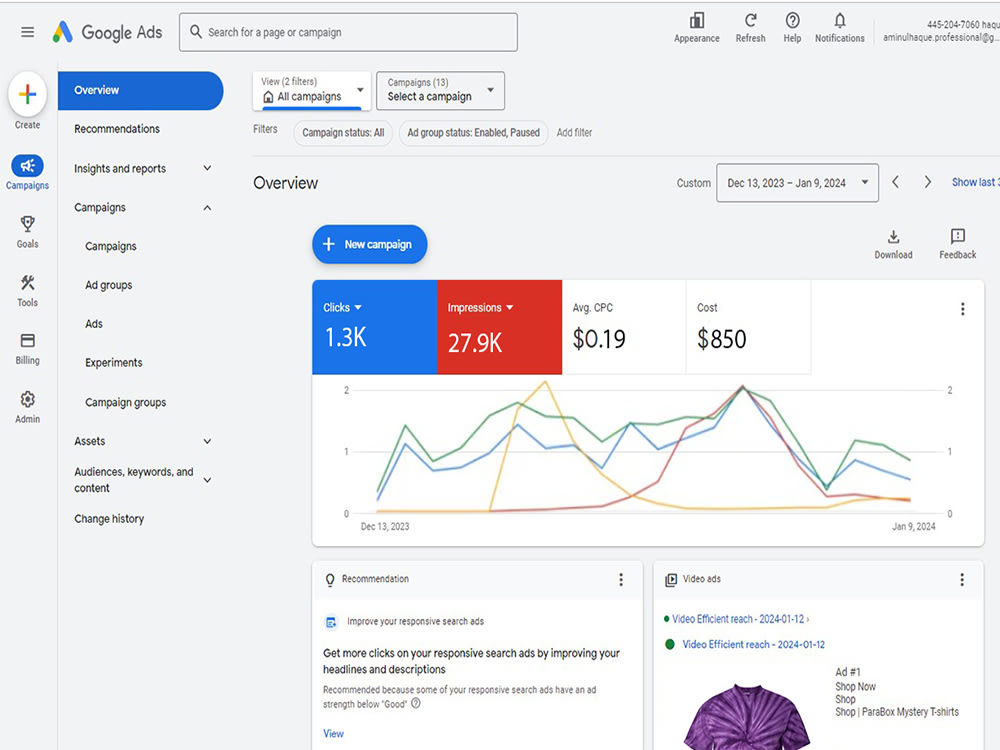The width and height of the screenshot is (1000, 750).
Task: Click the 'Improve your responsive search ads' text
Action: click(x=415, y=621)
